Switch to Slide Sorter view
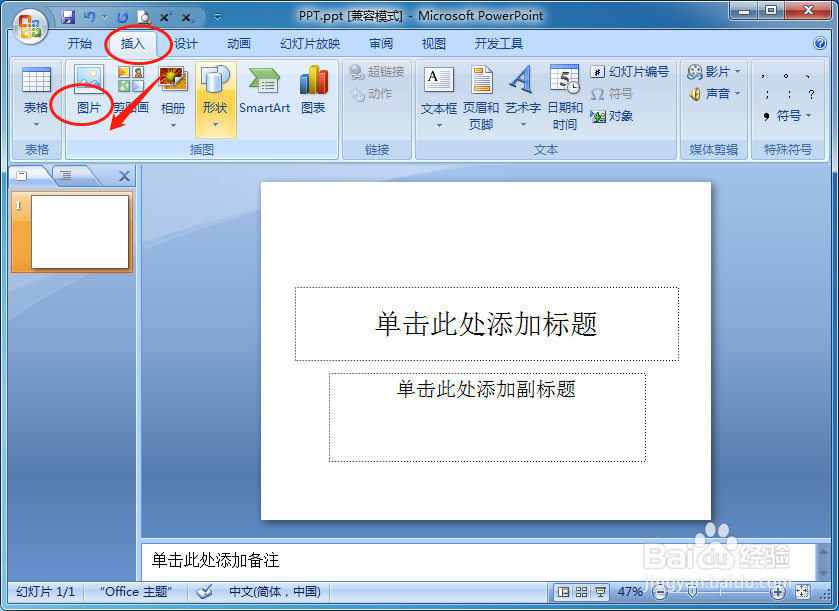Image resolution: width=839 pixels, height=611 pixels. point(582,592)
